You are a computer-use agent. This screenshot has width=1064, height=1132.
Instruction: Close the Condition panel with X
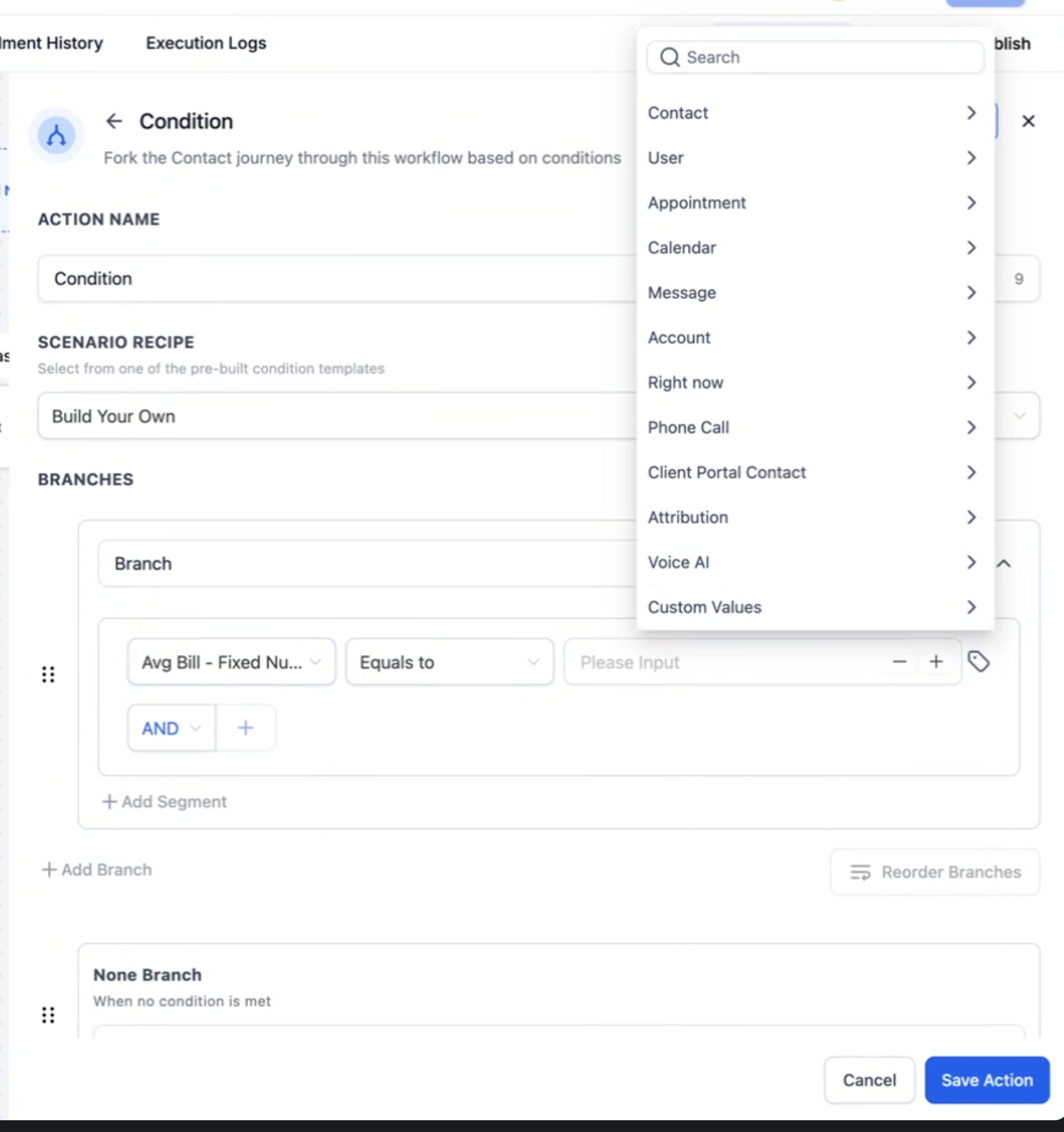[1028, 121]
